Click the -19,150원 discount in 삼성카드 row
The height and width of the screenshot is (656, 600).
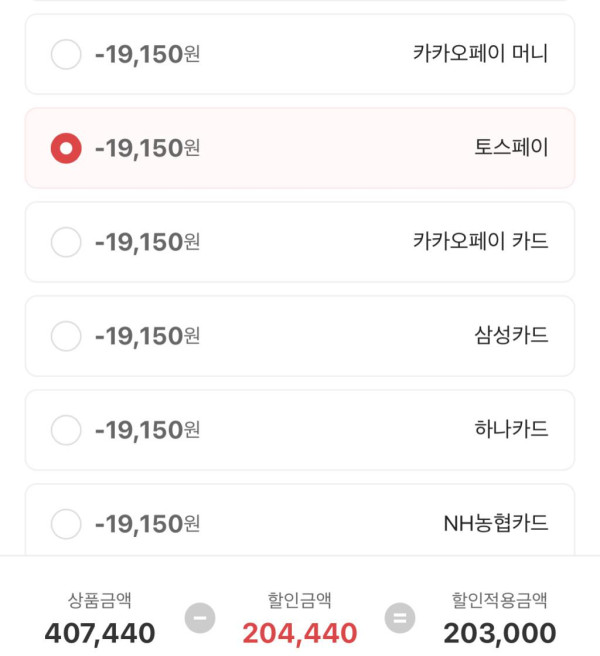coord(147,336)
